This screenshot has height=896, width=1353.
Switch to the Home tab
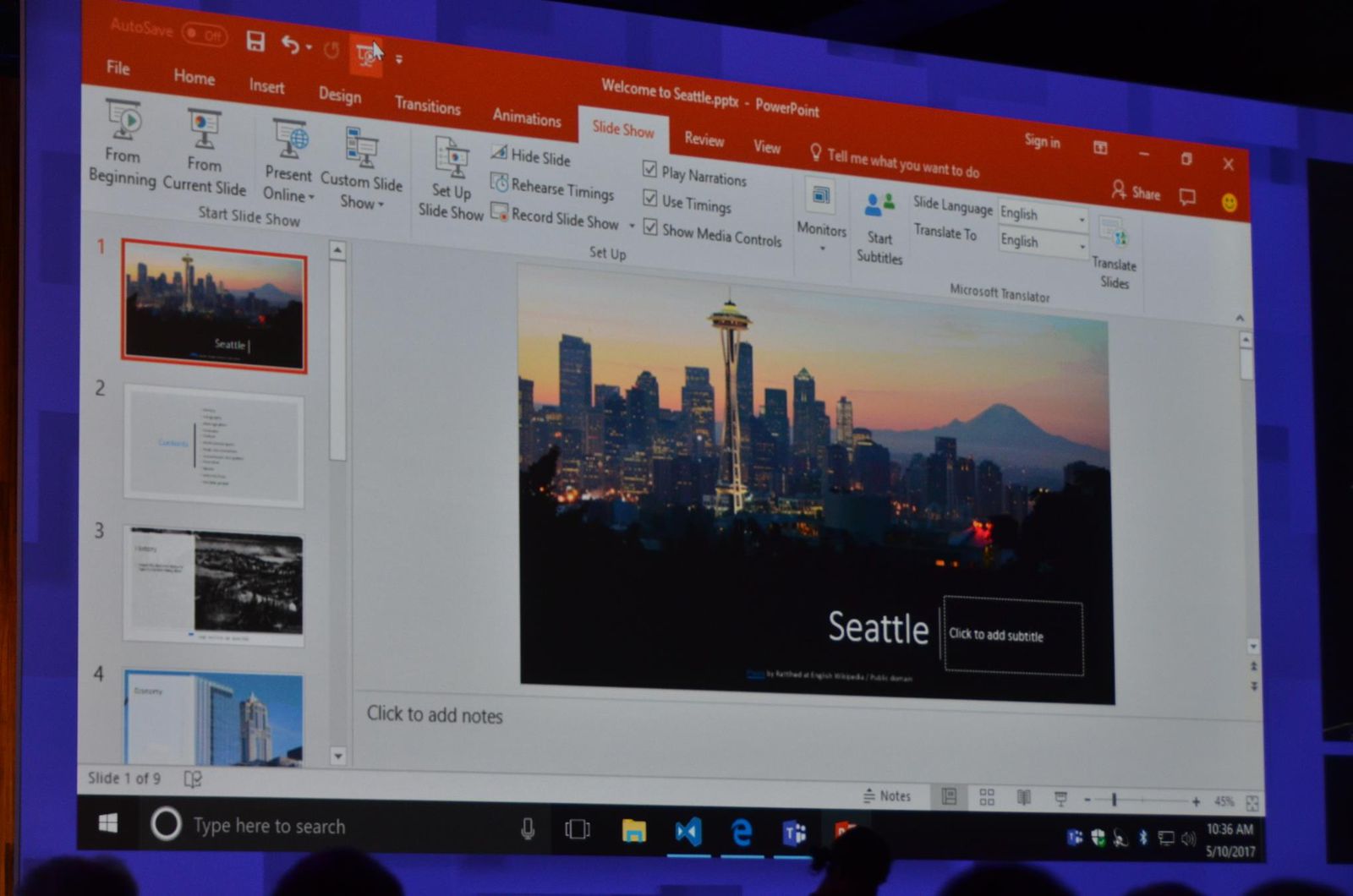click(x=194, y=77)
